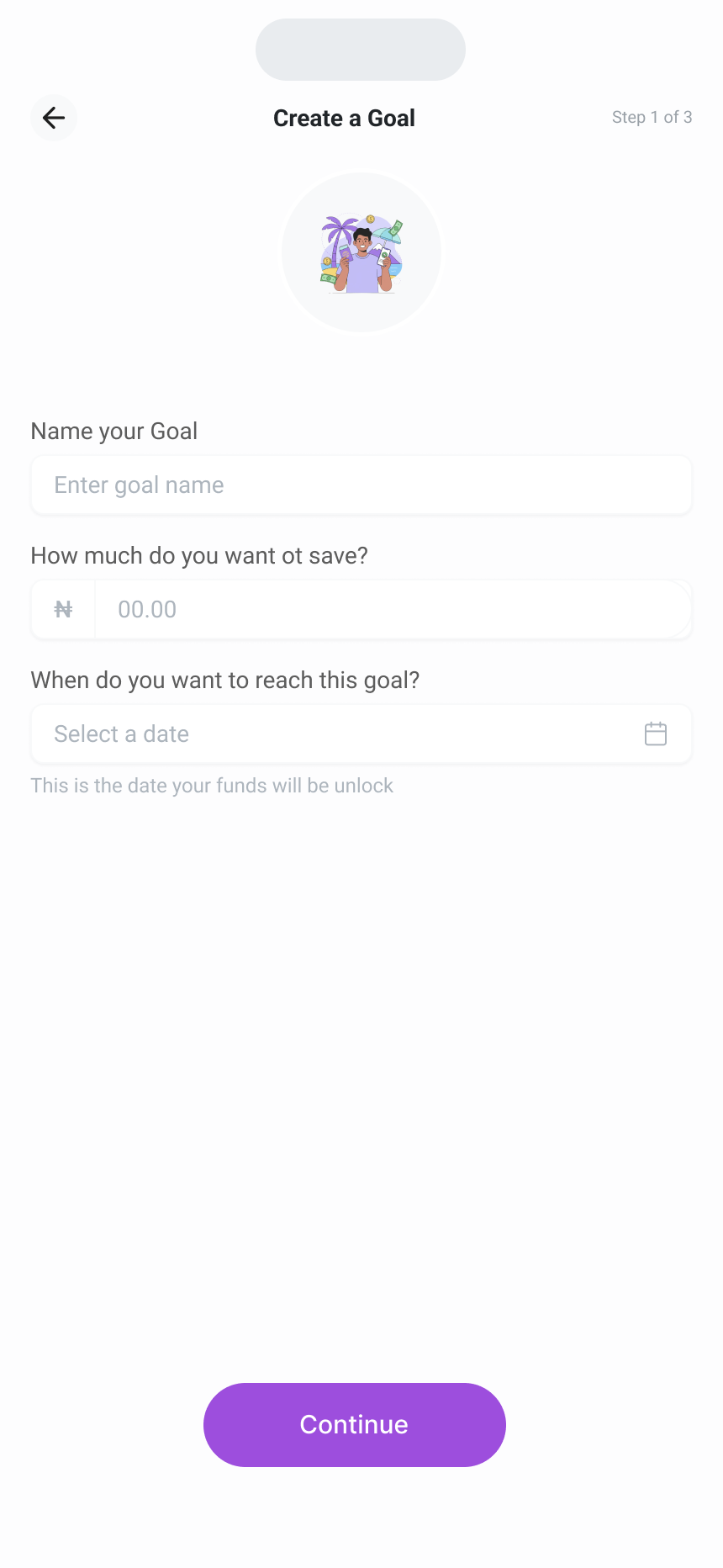Screen dimensions: 723x1568
Task: Open the calendar icon on date field
Action: [655, 734]
